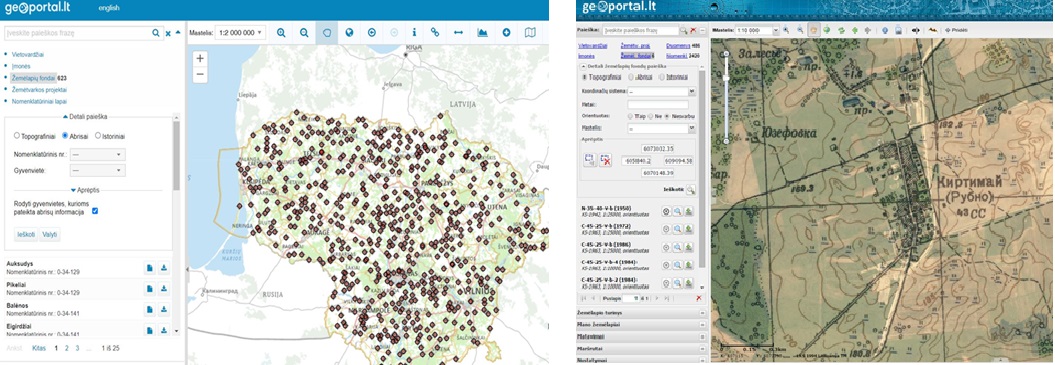This screenshot has width=1055, height=365.
Task: Click the info 'i' identify tool
Action: pos(414,32)
